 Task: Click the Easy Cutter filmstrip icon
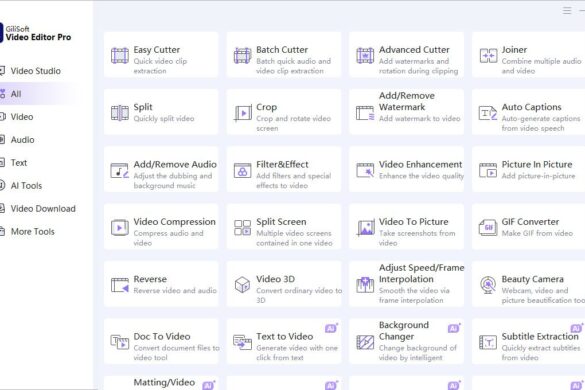tap(120, 56)
